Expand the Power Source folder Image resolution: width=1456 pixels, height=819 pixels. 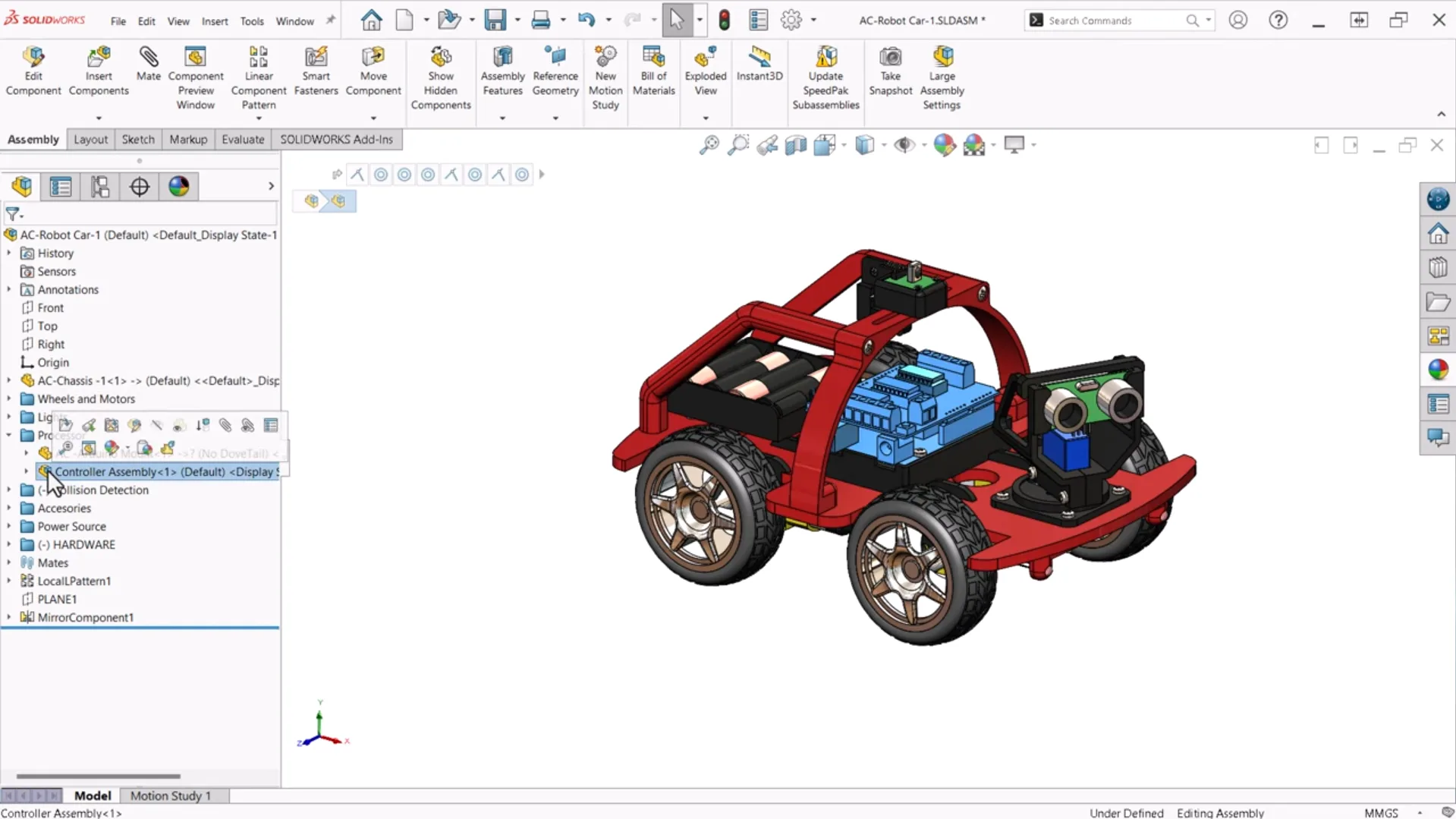[x=9, y=526]
